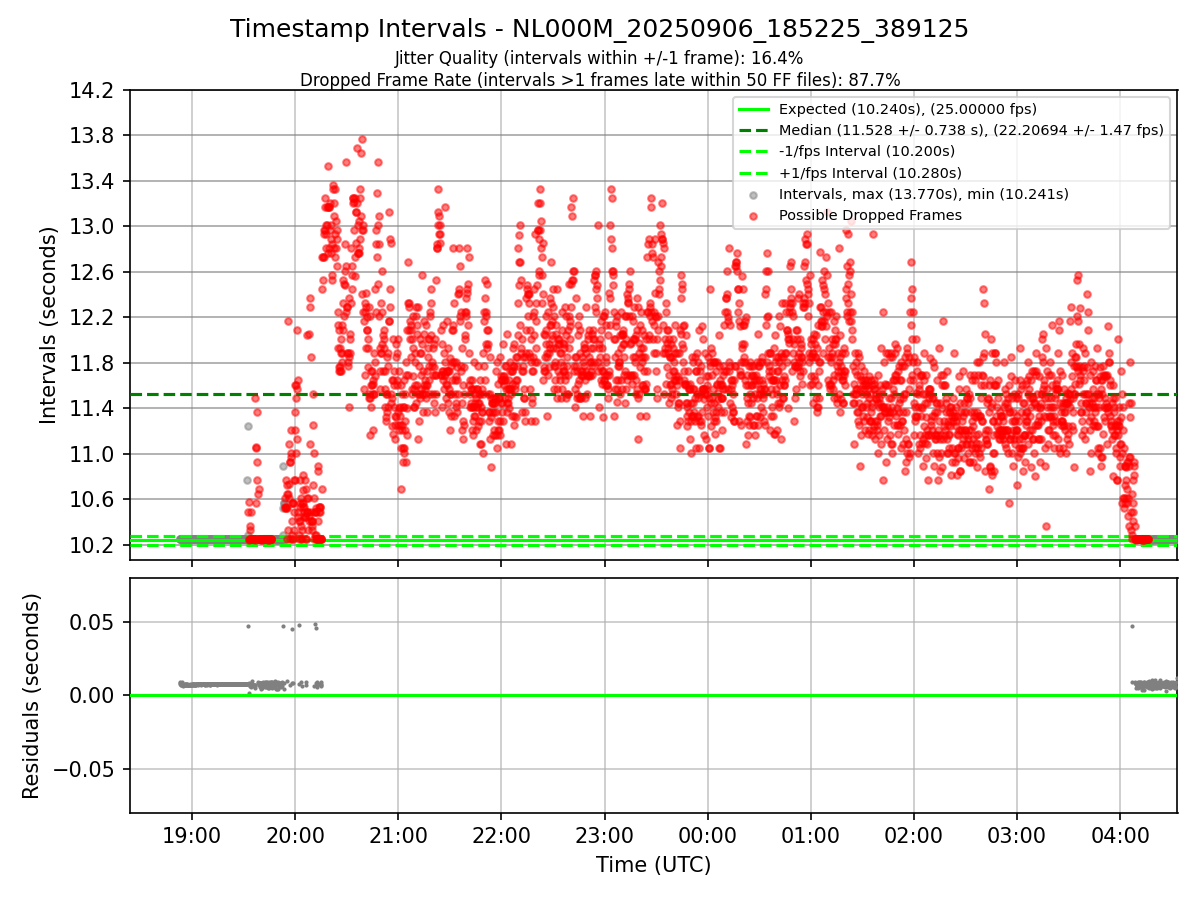The height and width of the screenshot is (900, 1200).
Task: Click the "21:00" x-axis tick label
Action: [398, 835]
